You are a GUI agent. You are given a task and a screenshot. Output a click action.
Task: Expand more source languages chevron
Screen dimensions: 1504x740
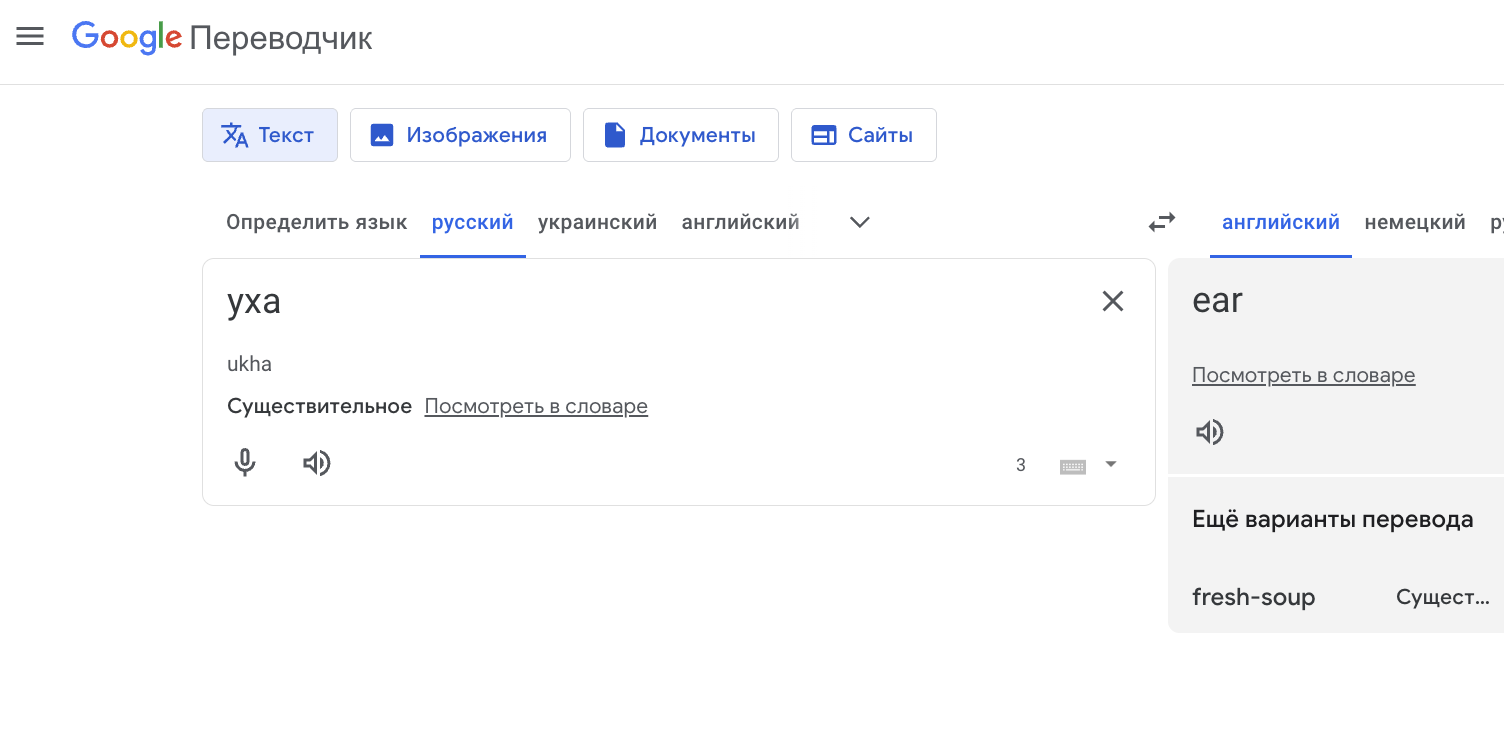pyautogui.click(x=859, y=222)
